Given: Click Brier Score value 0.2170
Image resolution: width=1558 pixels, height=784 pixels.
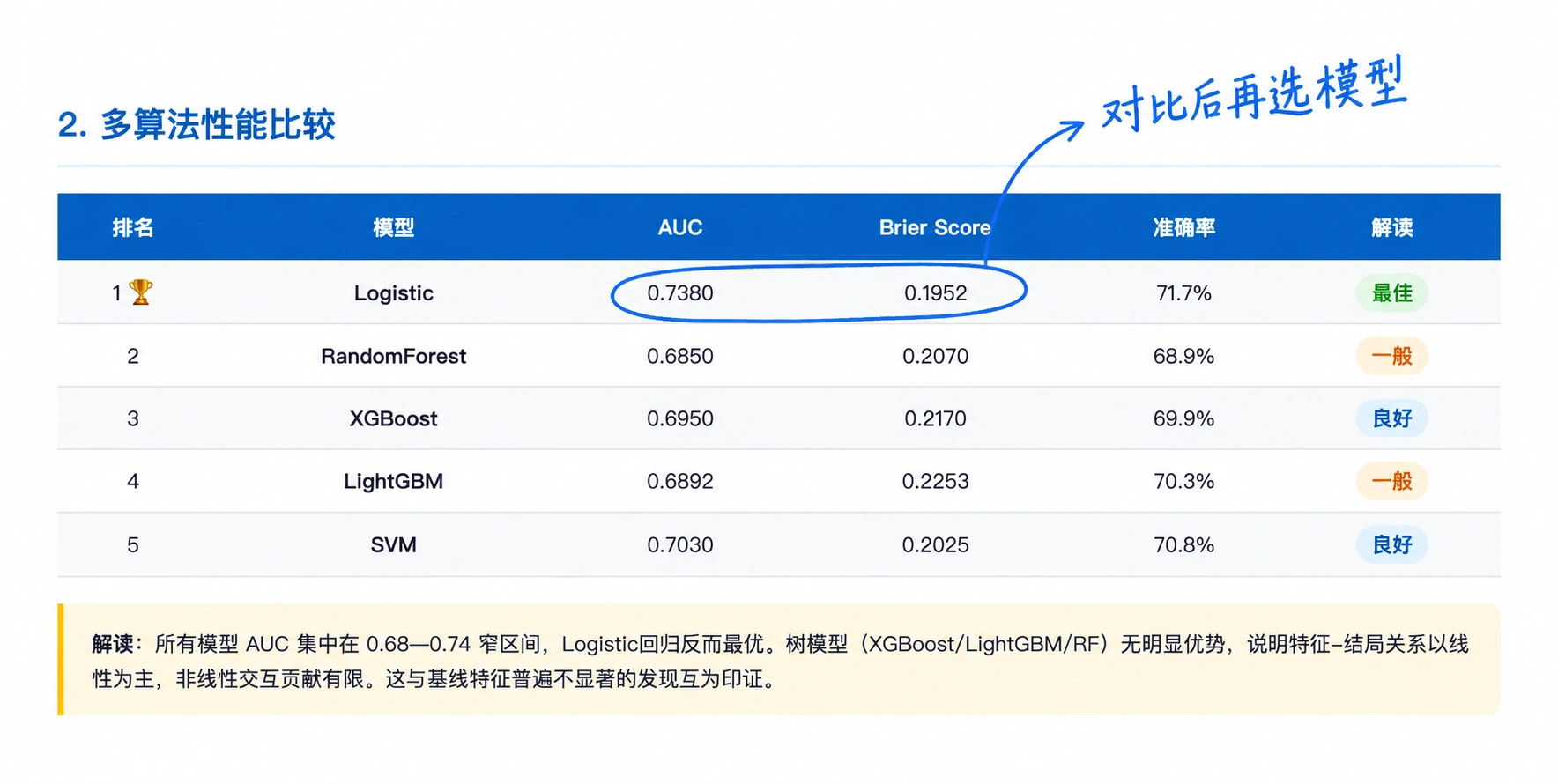Looking at the screenshot, I should [x=936, y=418].
